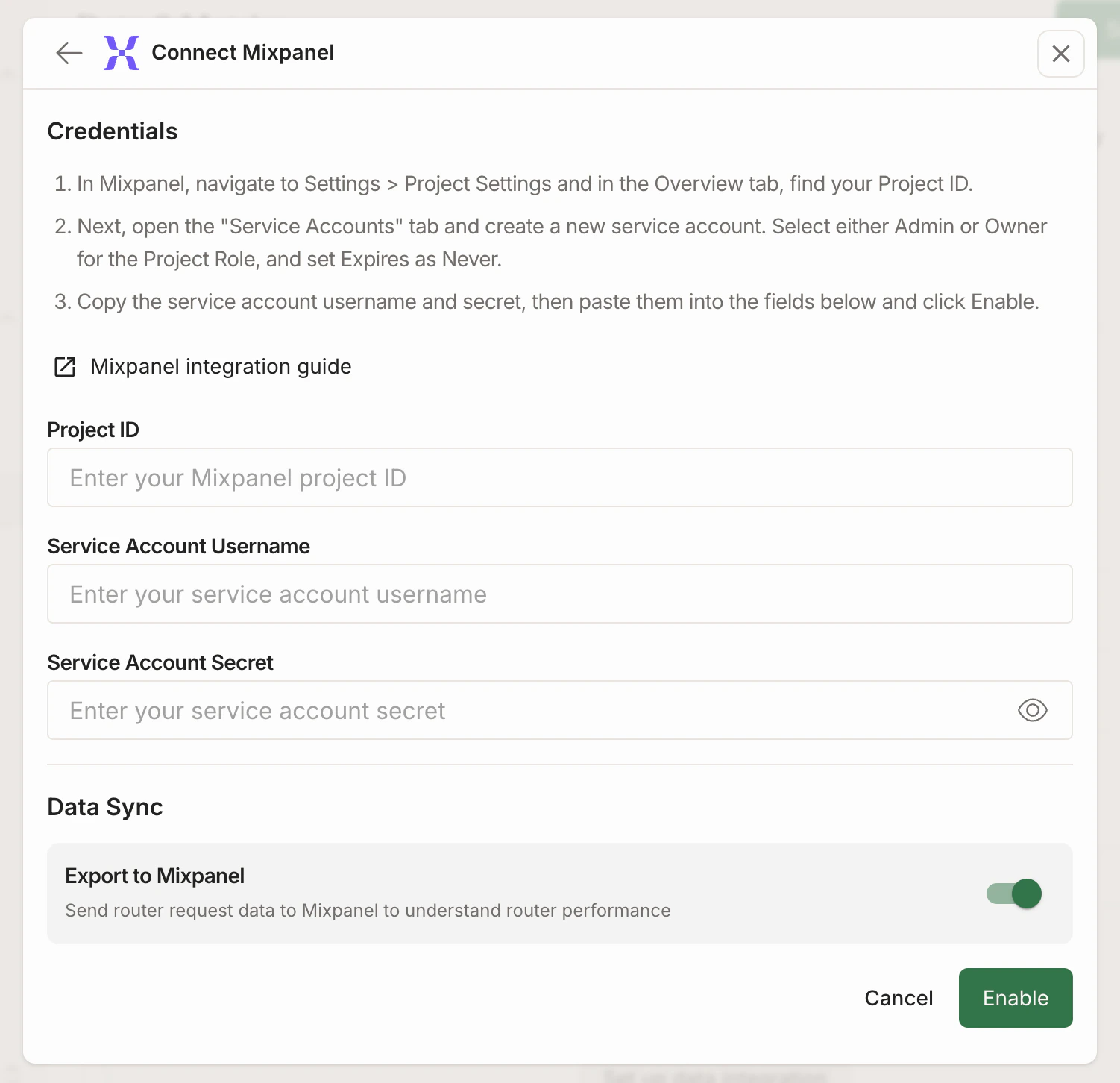The image size is (1120, 1083).
Task: Close the Connect Mixpanel dialog
Action: pyautogui.click(x=1060, y=54)
